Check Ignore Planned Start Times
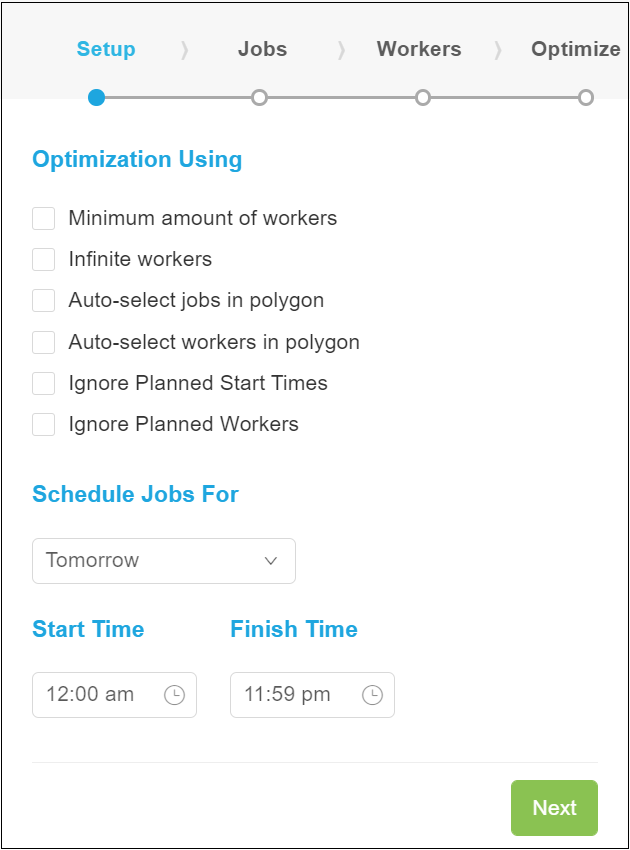 (x=43, y=383)
